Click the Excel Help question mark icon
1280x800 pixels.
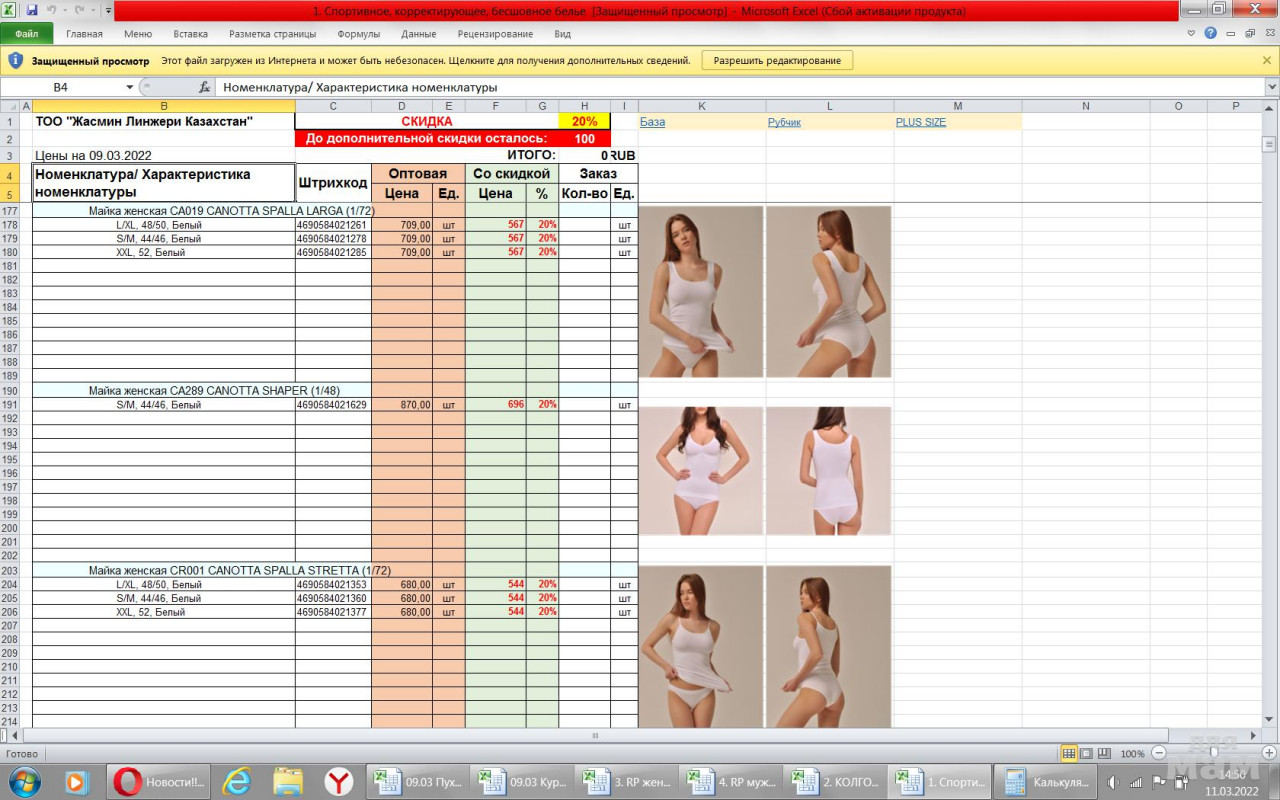coord(1211,33)
